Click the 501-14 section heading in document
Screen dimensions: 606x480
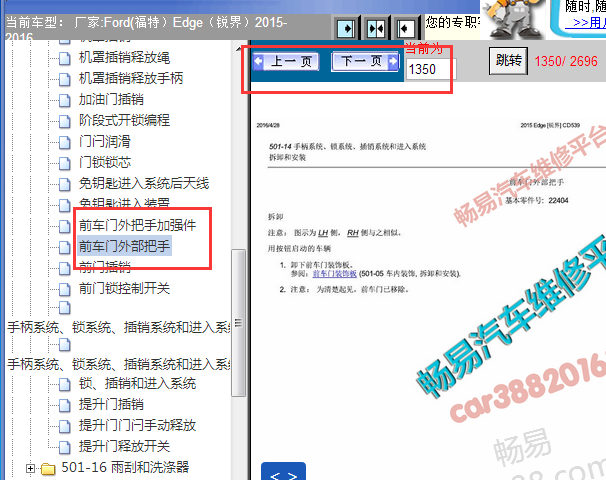(347, 146)
